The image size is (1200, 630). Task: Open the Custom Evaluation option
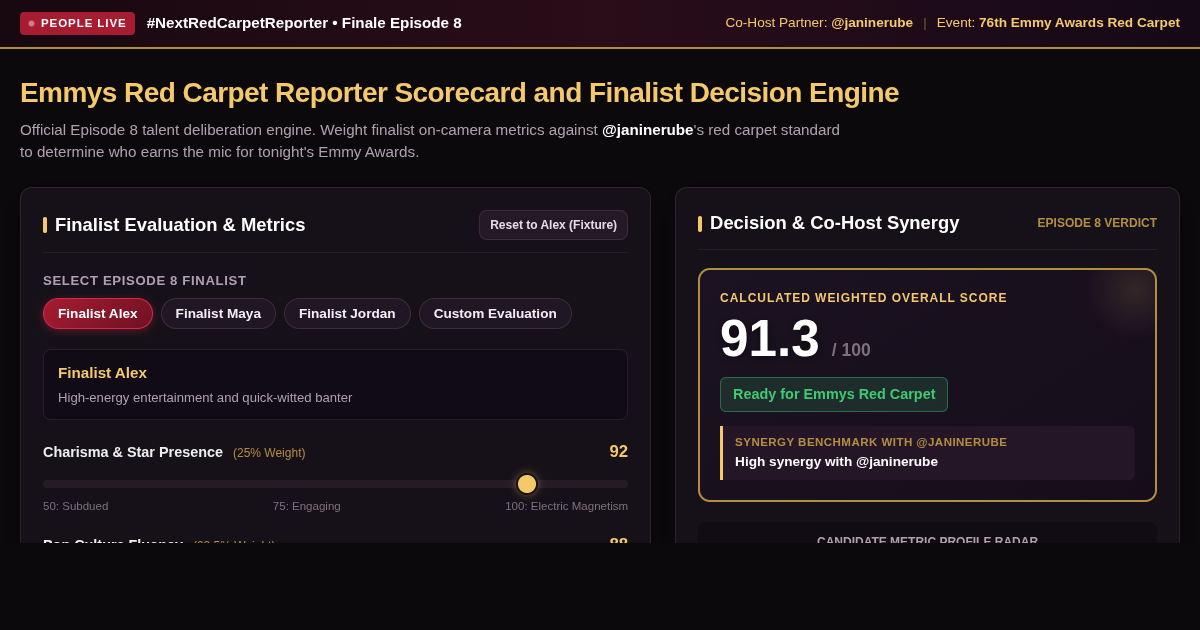coord(495,313)
